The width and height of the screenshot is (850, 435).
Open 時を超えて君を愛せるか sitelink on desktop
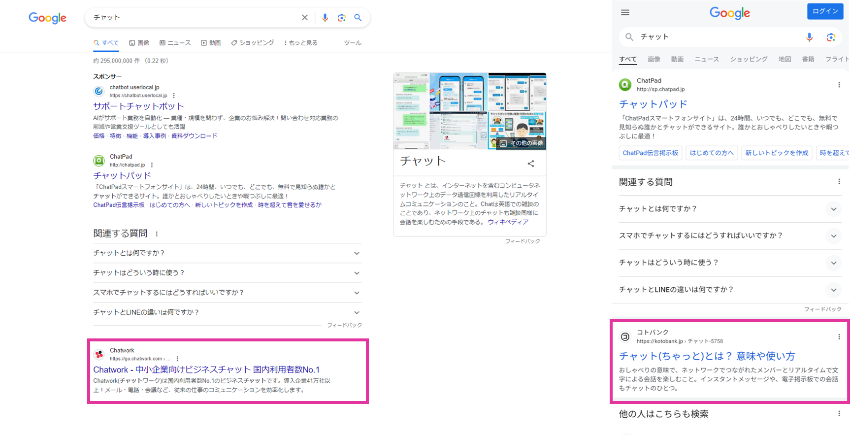pyautogui.click(x=288, y=205)
